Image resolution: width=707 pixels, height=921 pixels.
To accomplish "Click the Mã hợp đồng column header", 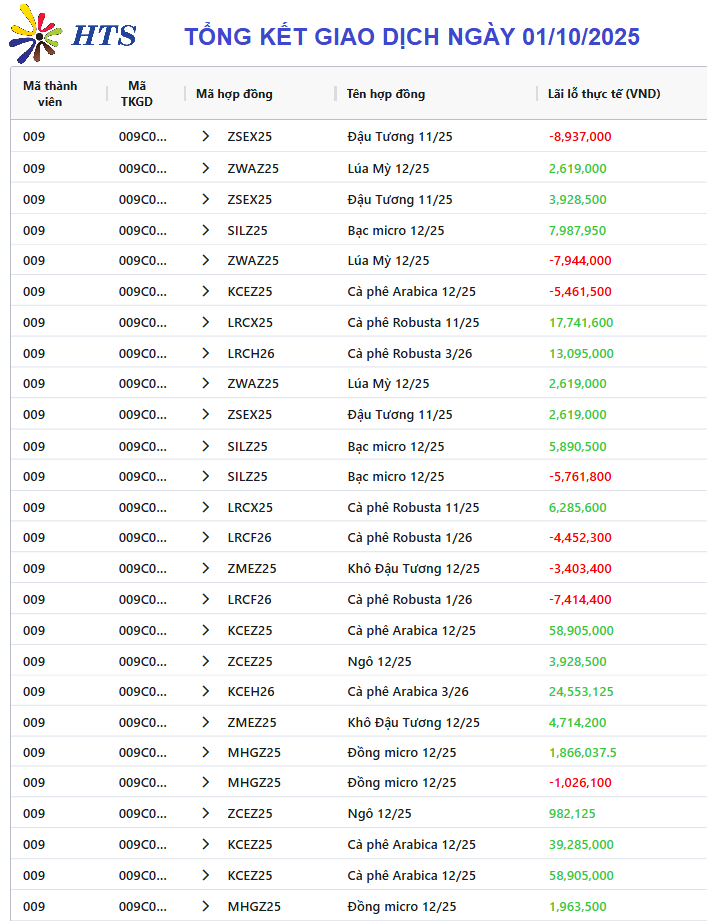I will coord(234,94).
